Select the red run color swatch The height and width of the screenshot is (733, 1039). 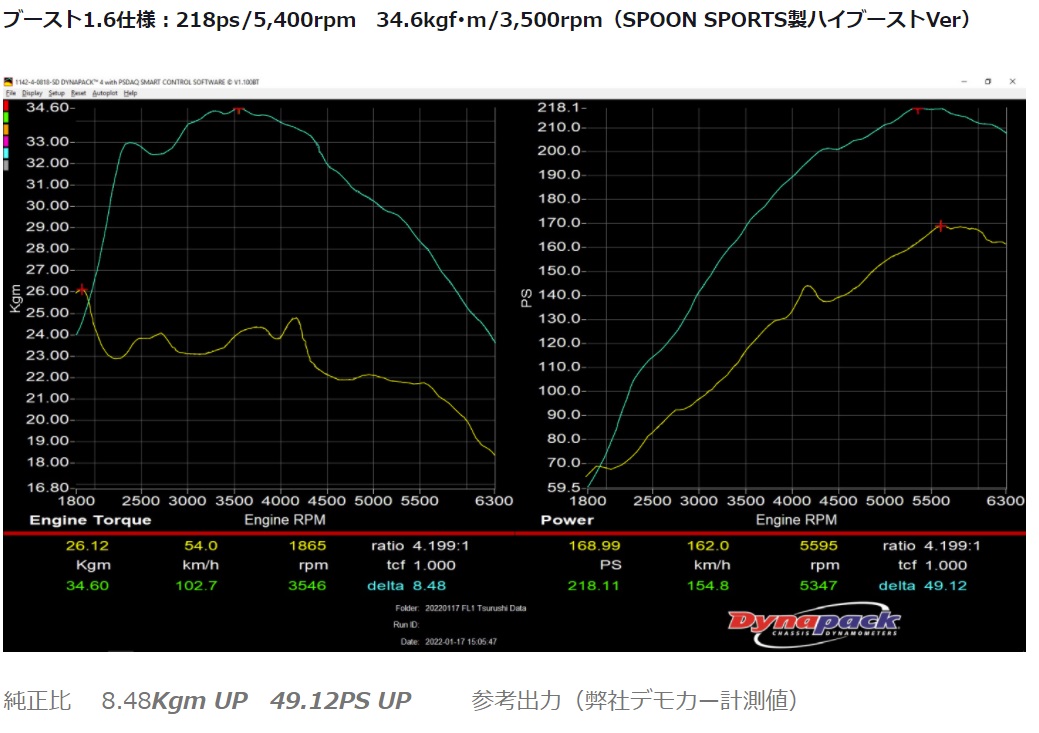7,105
